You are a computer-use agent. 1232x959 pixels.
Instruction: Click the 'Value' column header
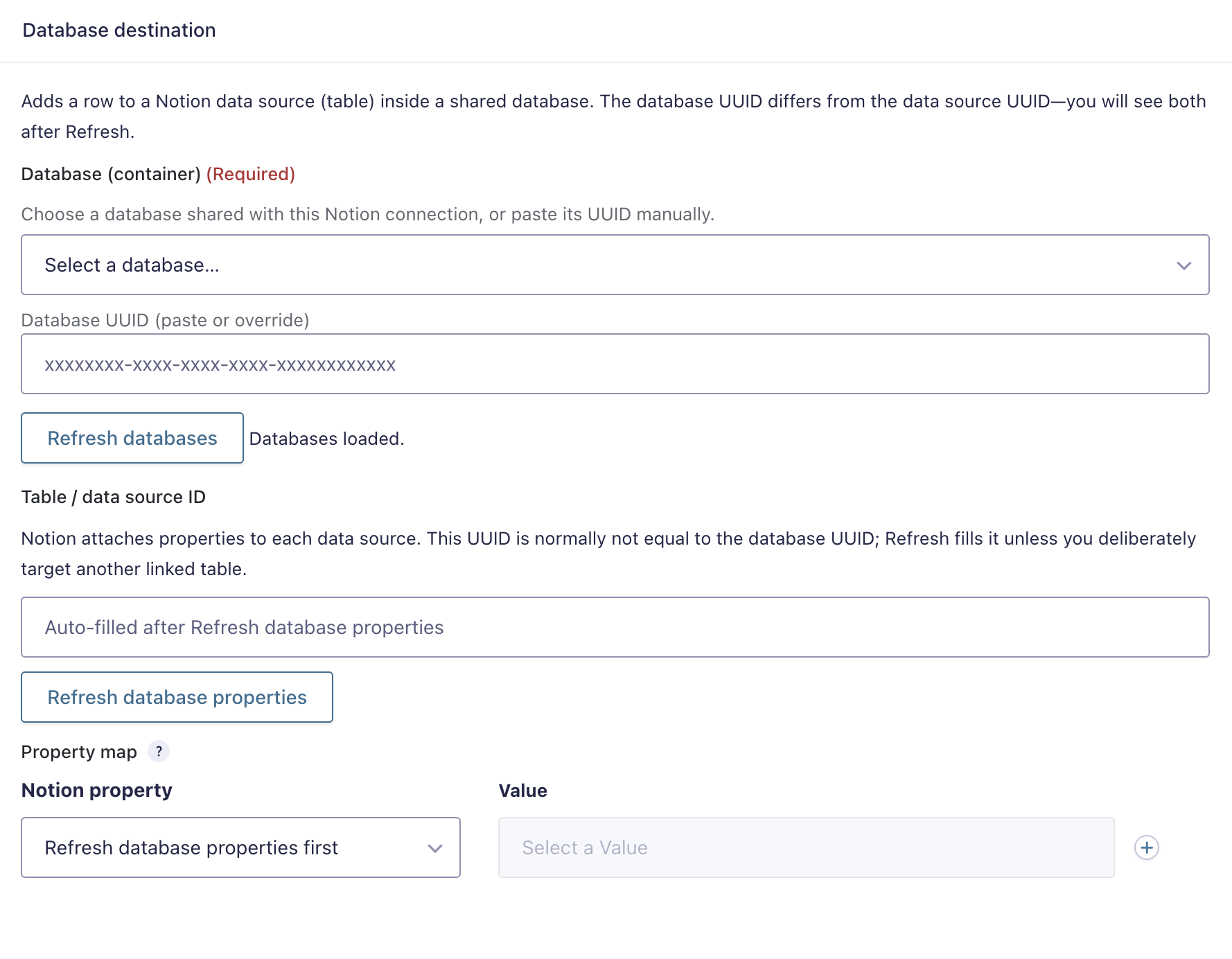[523, 791]
